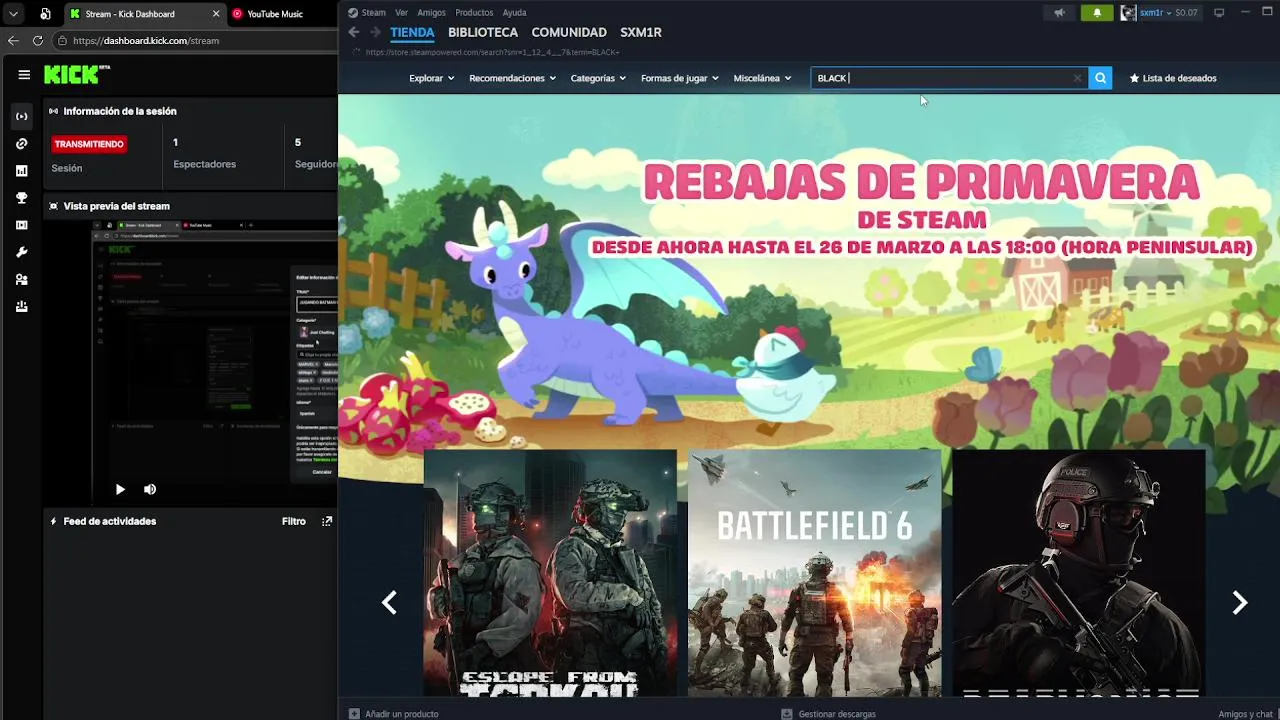Toggle Steam Big Picture display icon
Viewport: 1280px width, 720px height.
(x=1219, y=13)
